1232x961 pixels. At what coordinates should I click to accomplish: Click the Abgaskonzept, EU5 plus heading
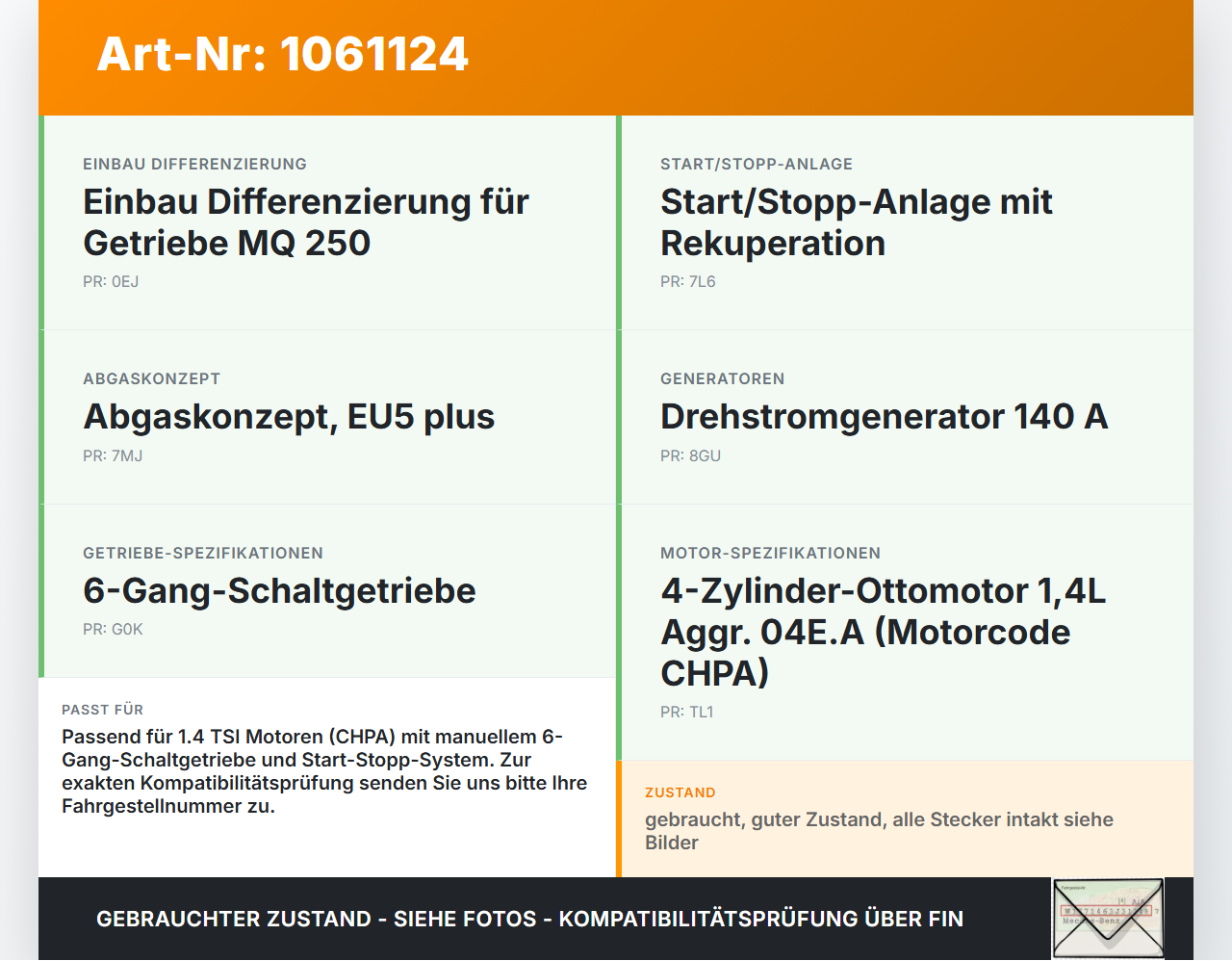point(289,417)
